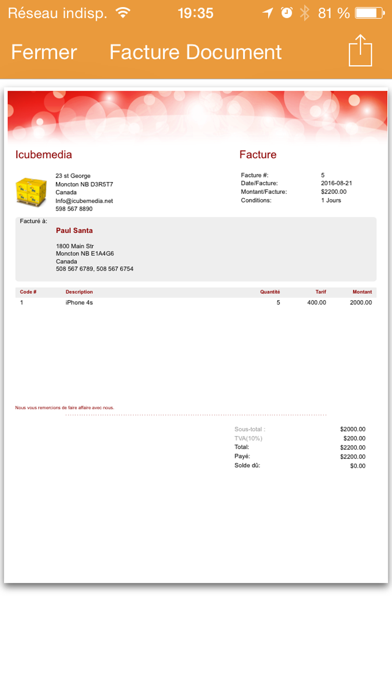The image size is (392, 696).
Task: Select the Sous-total $2000.00 amount
Action: click(353, 429)
